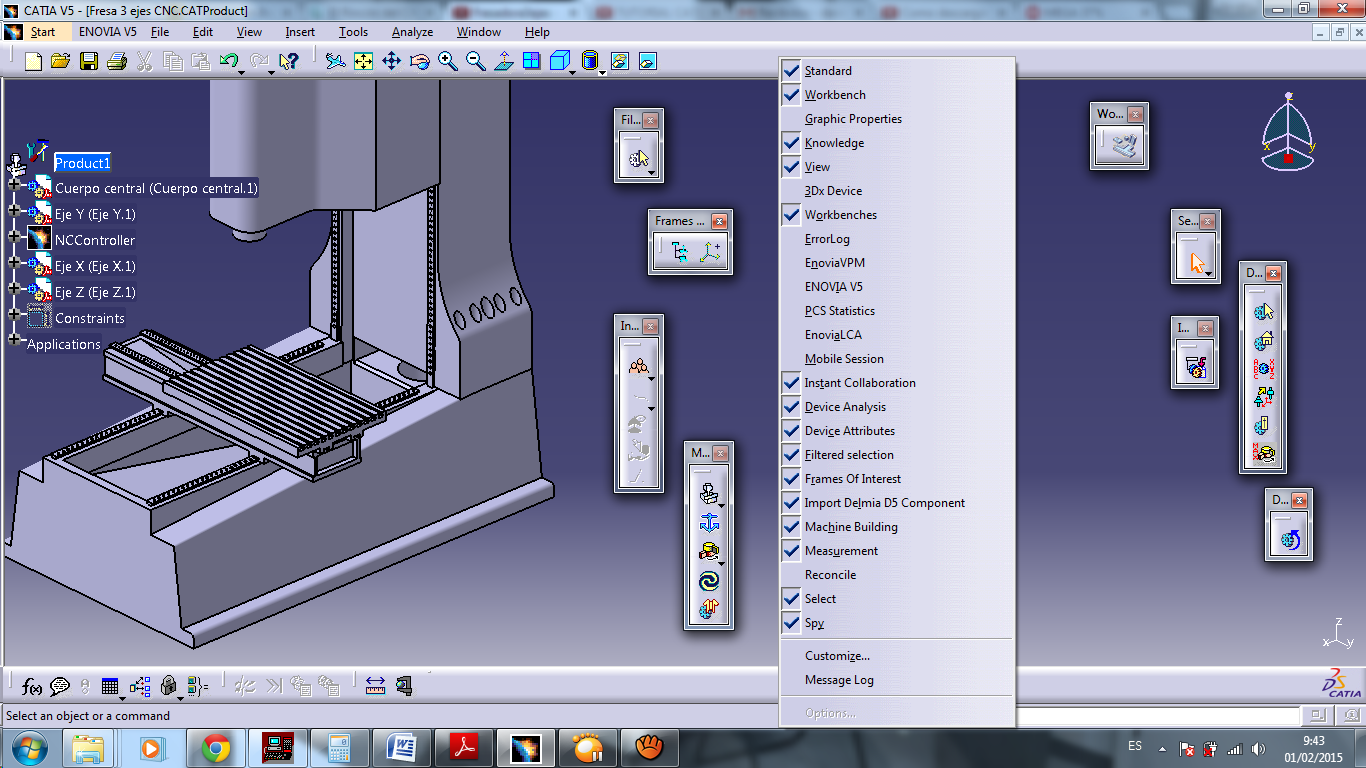Select the Product1 root node
Screen dimensions: 1366x768
click(82, 163)
